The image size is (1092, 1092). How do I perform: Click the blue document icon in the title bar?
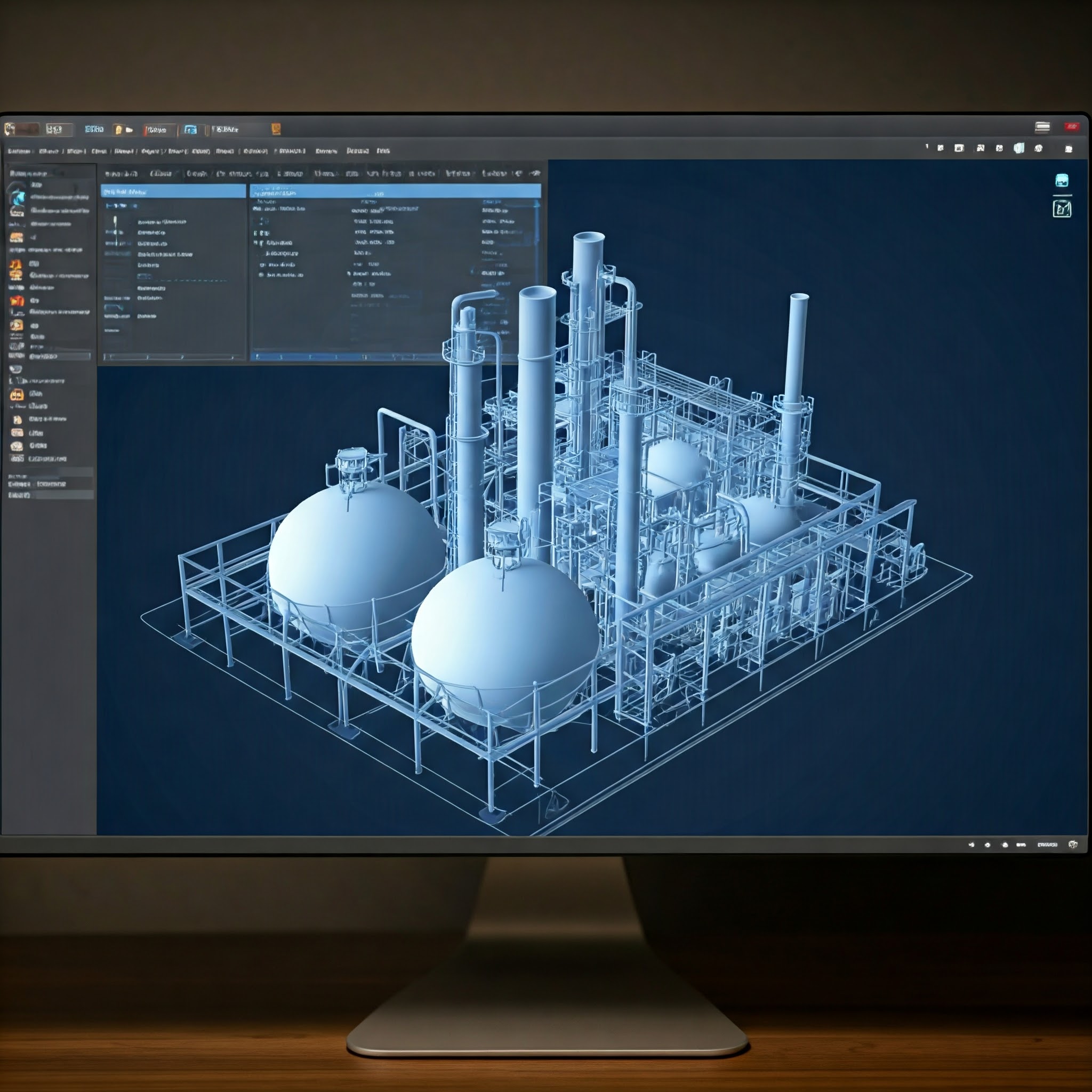click(x=190, y=131)
